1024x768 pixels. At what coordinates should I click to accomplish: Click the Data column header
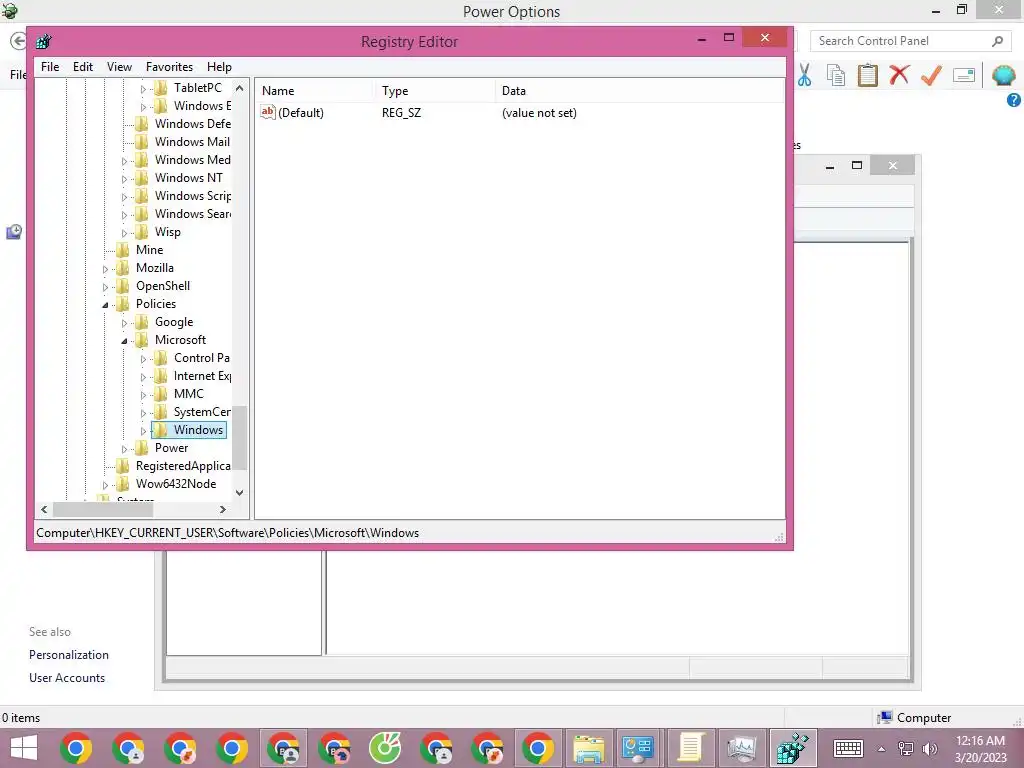(x=640, y=91)
